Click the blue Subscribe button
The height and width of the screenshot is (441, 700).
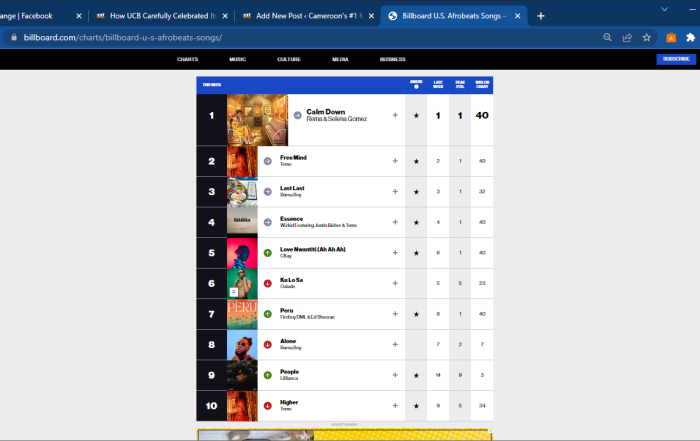click(x=676, y=59)
